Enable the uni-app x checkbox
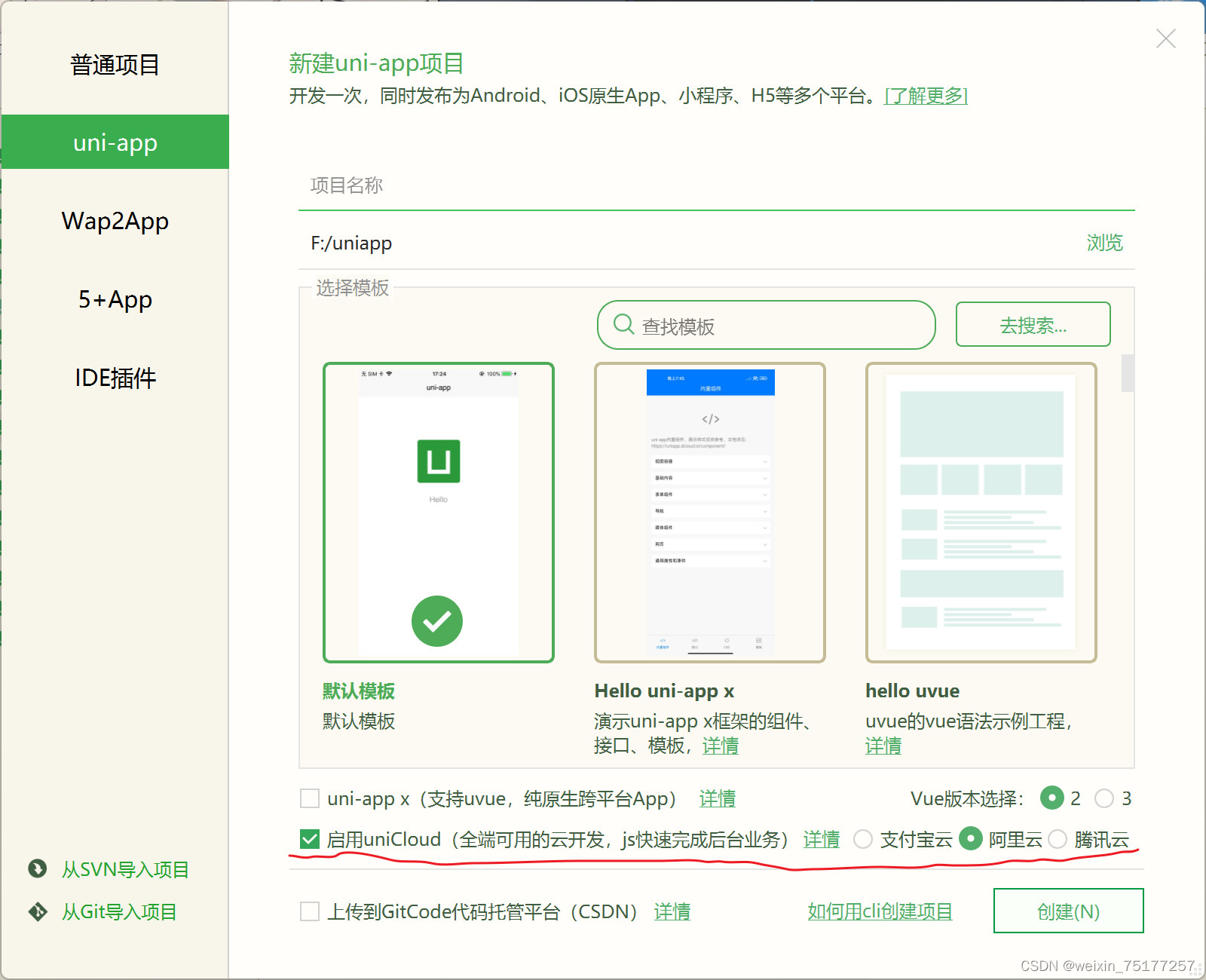 [309, 798]
